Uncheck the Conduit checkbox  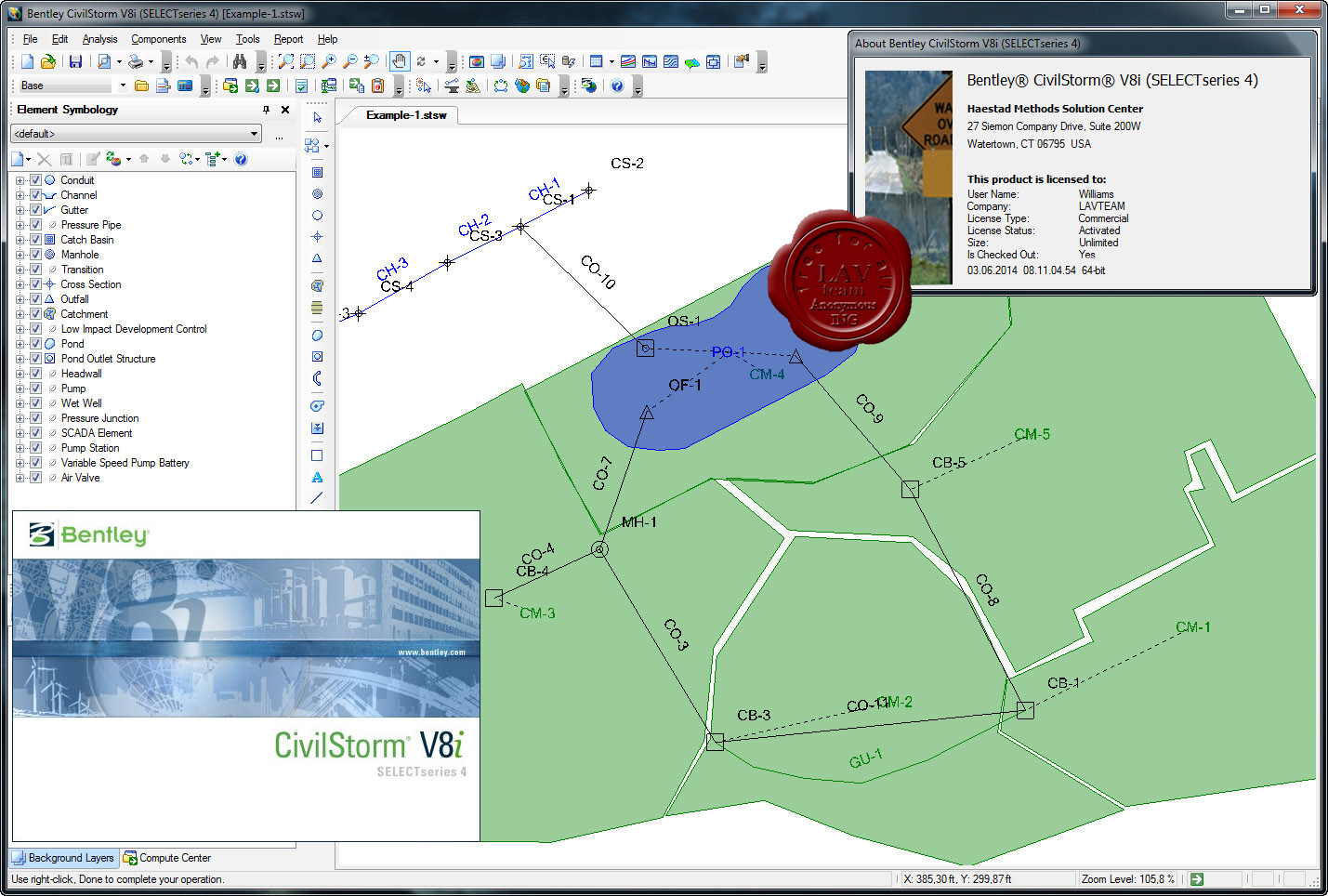point(35,180)
